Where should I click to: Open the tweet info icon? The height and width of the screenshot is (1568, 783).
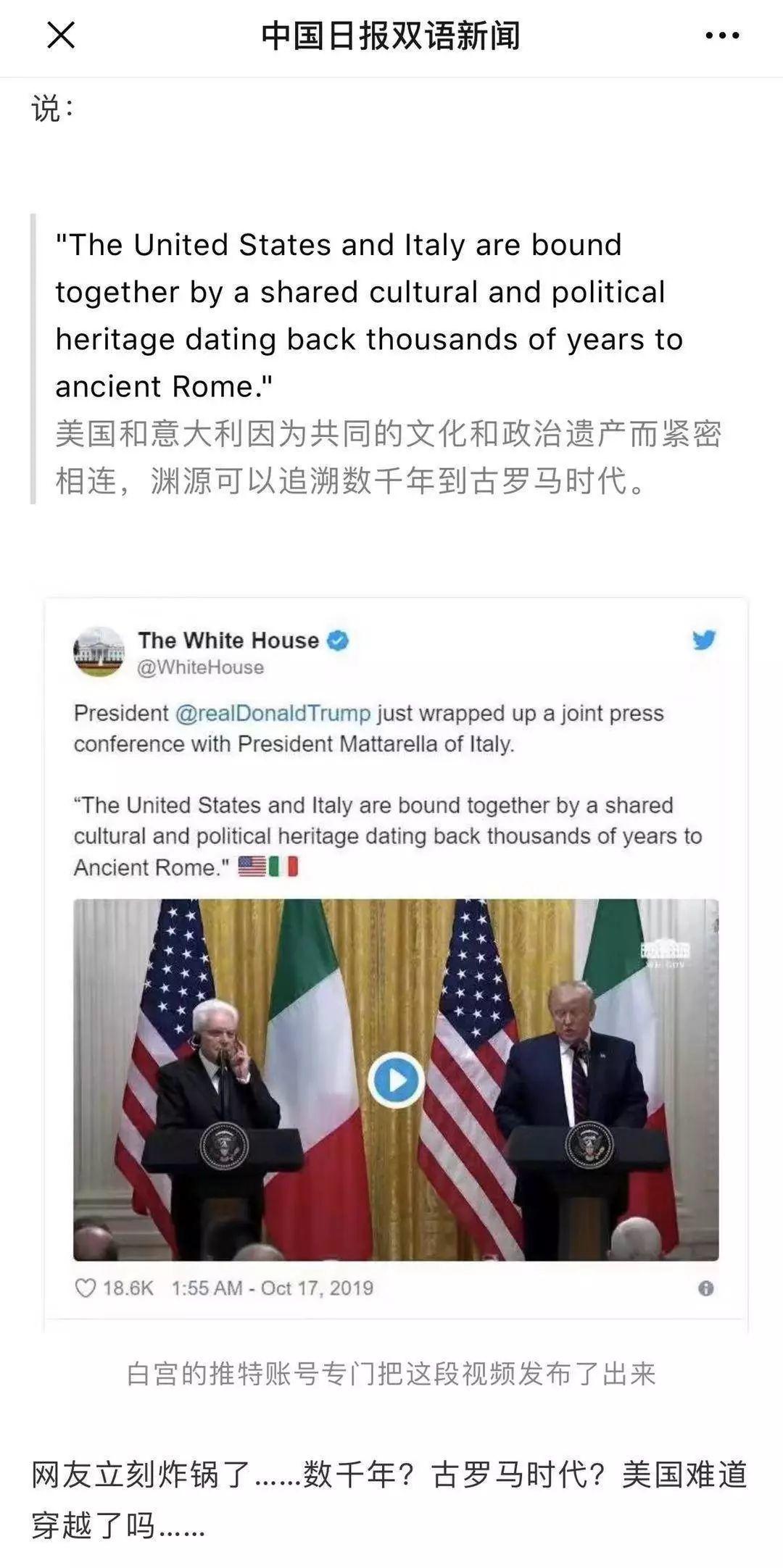(705, 1288)
